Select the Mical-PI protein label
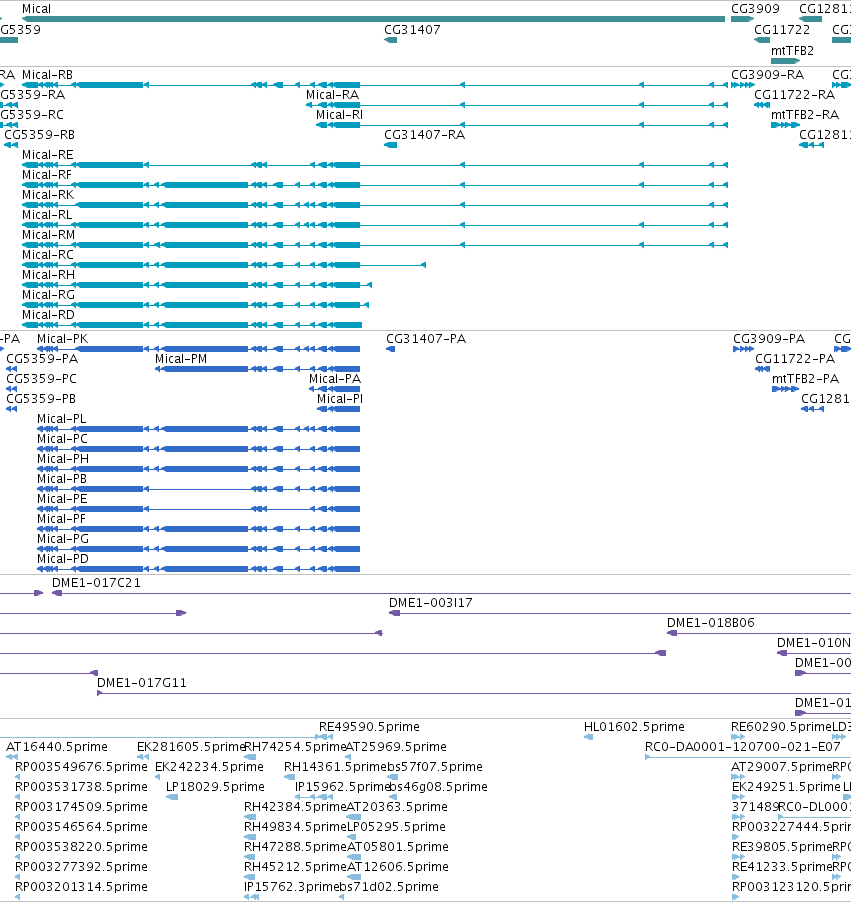 (x=340, y=399)
